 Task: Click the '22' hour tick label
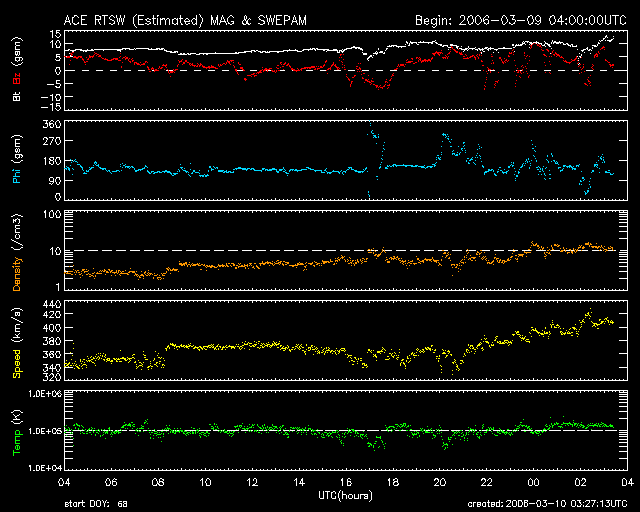[x=487, y=482]
